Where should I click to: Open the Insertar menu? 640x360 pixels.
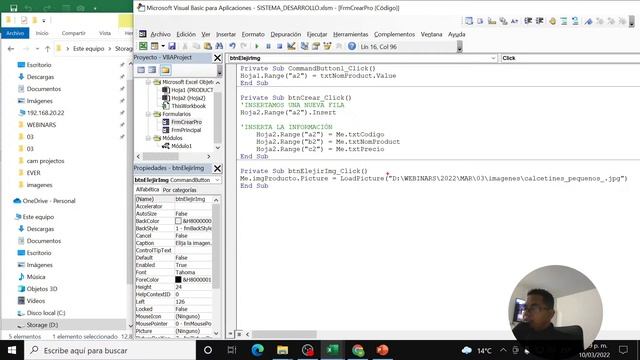coord(226,34)
